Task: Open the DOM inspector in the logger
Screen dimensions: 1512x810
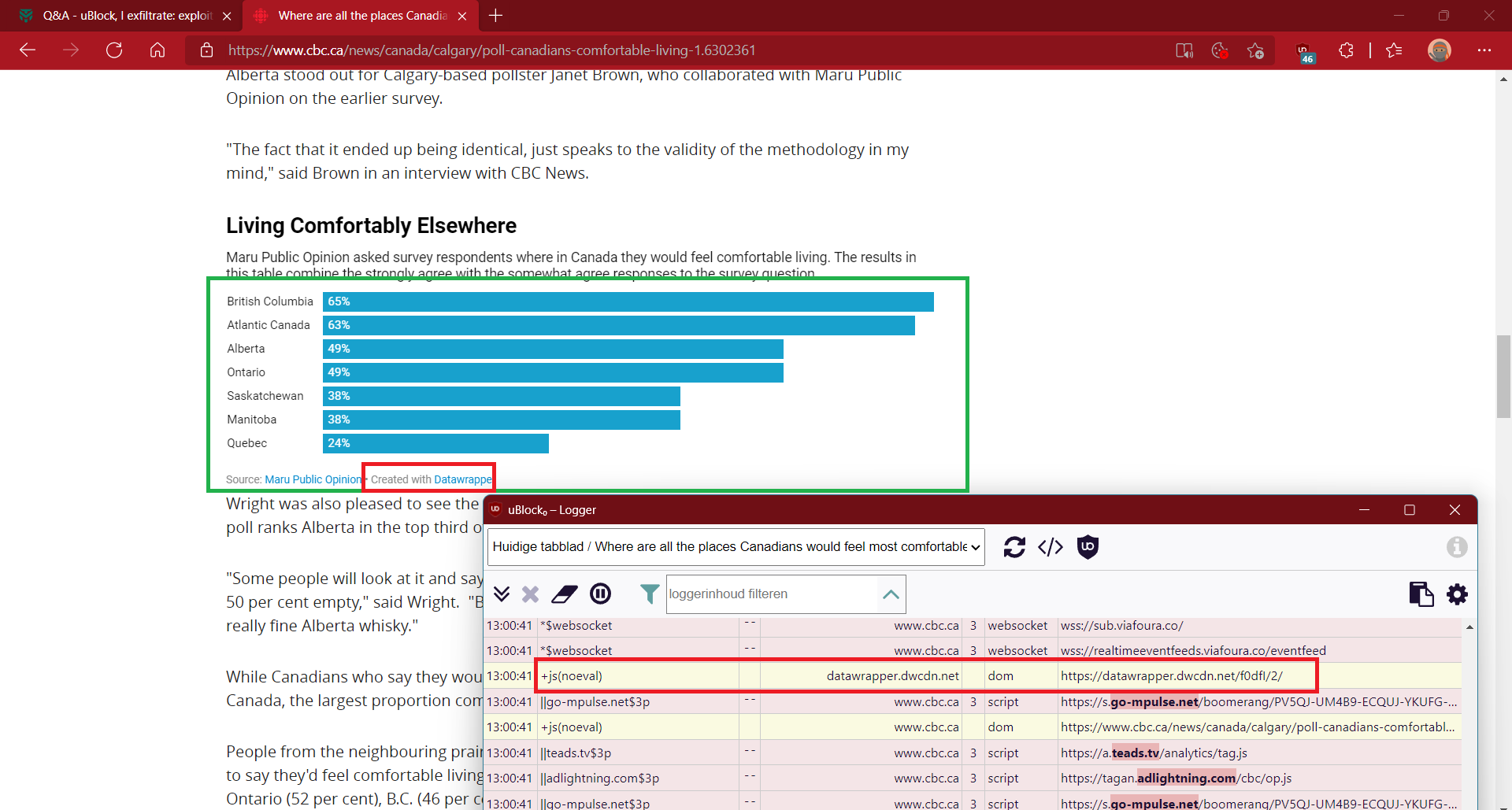Action: coord(1051,547)
